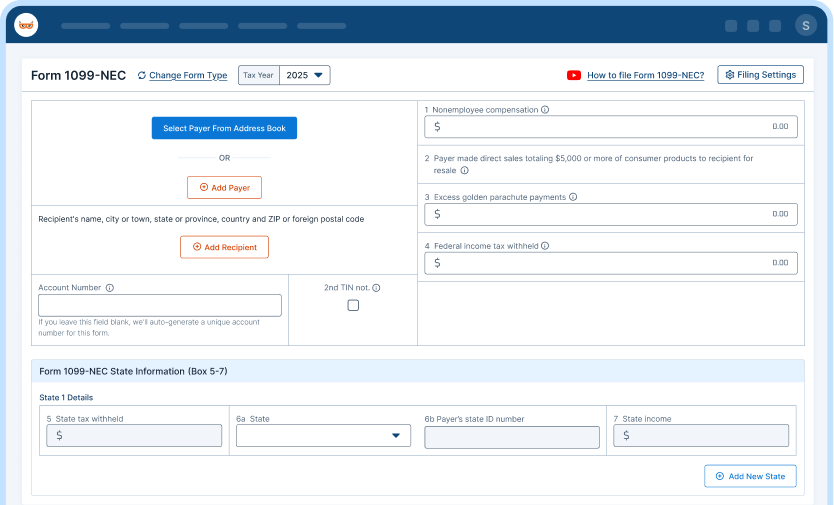Click the State tax withheld field
The height and width of the screenshot is (505, 834).
click(134, 435)
